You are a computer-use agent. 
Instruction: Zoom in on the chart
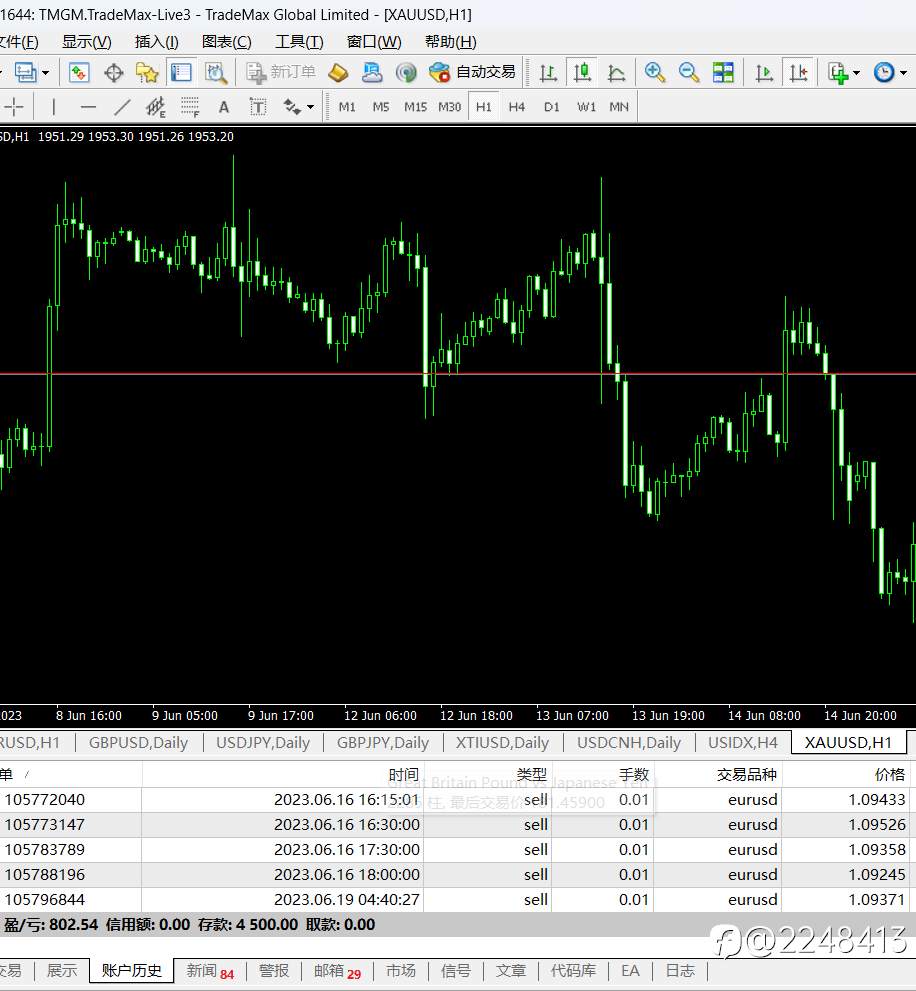[655, 73]
